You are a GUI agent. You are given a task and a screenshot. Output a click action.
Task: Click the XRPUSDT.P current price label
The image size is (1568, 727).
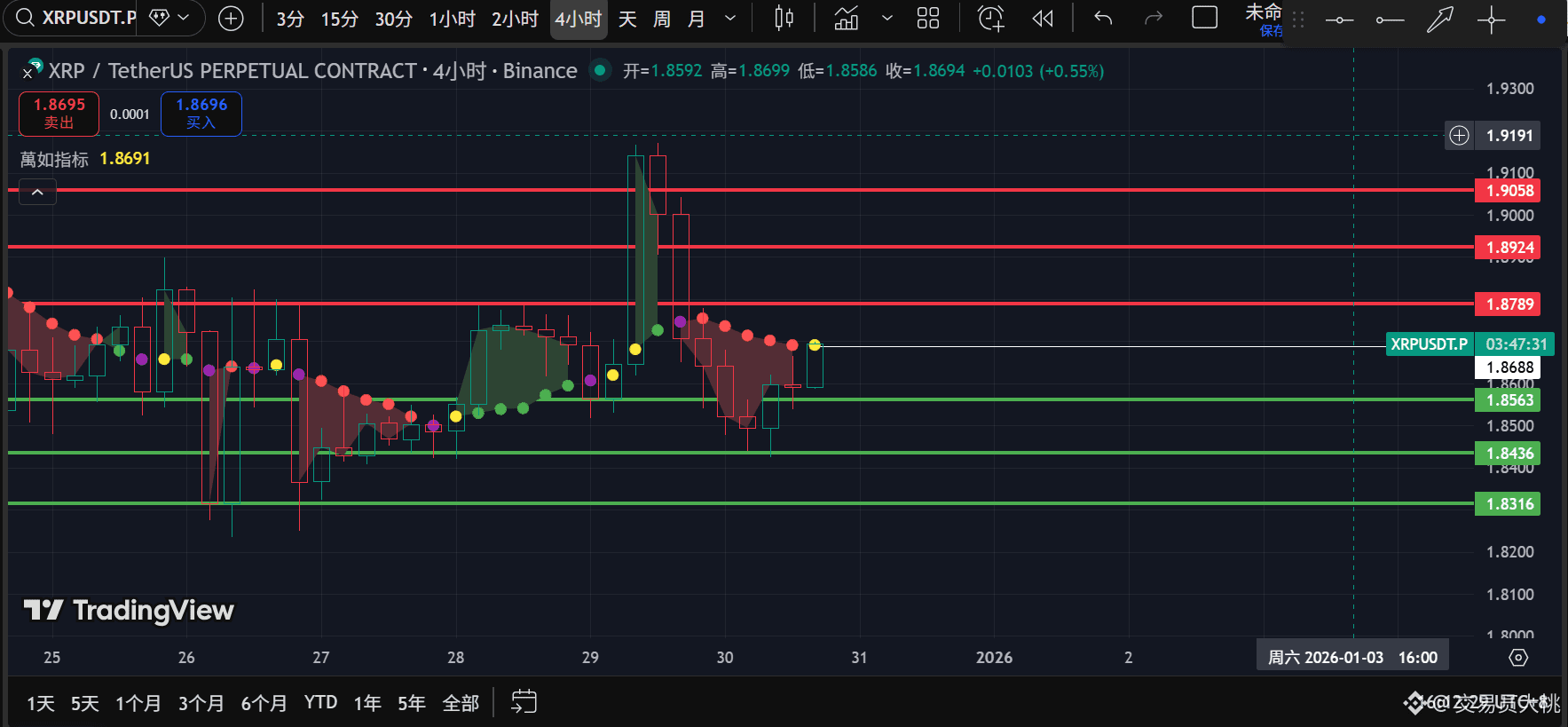1430,344
